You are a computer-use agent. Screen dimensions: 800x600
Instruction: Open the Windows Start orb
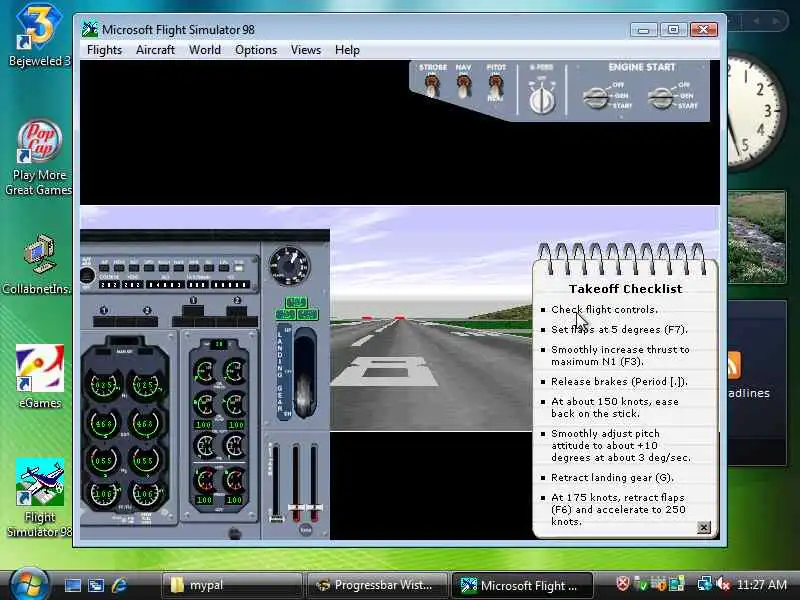tap(29, 585)
